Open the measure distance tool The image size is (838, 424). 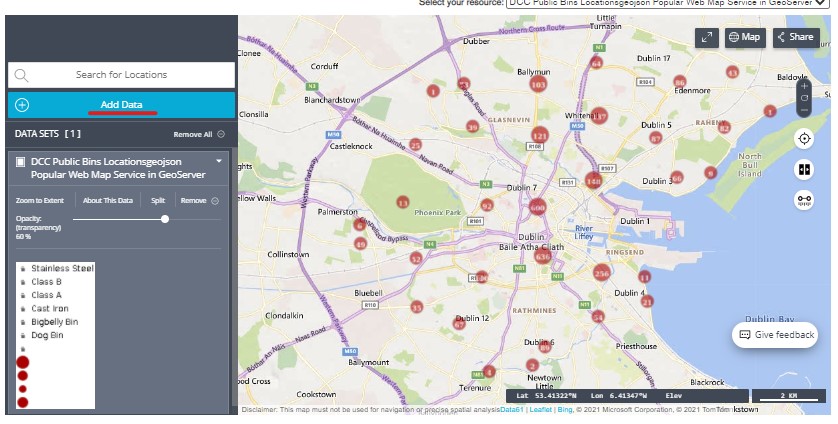(804, 200)
